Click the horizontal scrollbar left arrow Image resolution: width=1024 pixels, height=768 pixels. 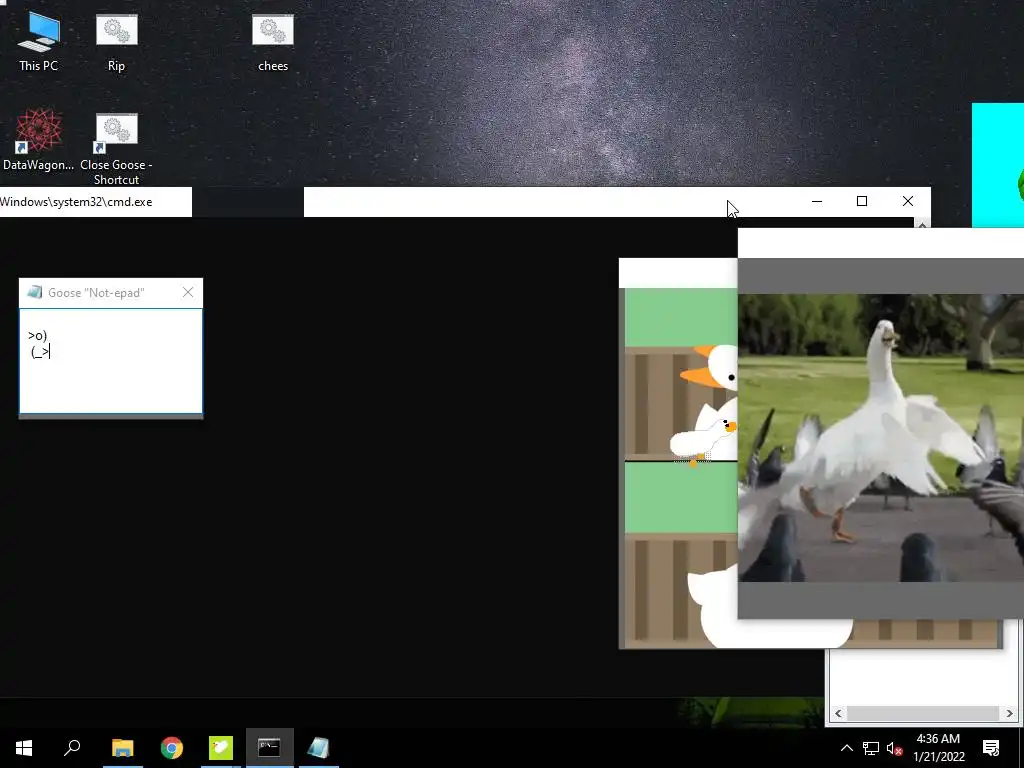(839, 713)
